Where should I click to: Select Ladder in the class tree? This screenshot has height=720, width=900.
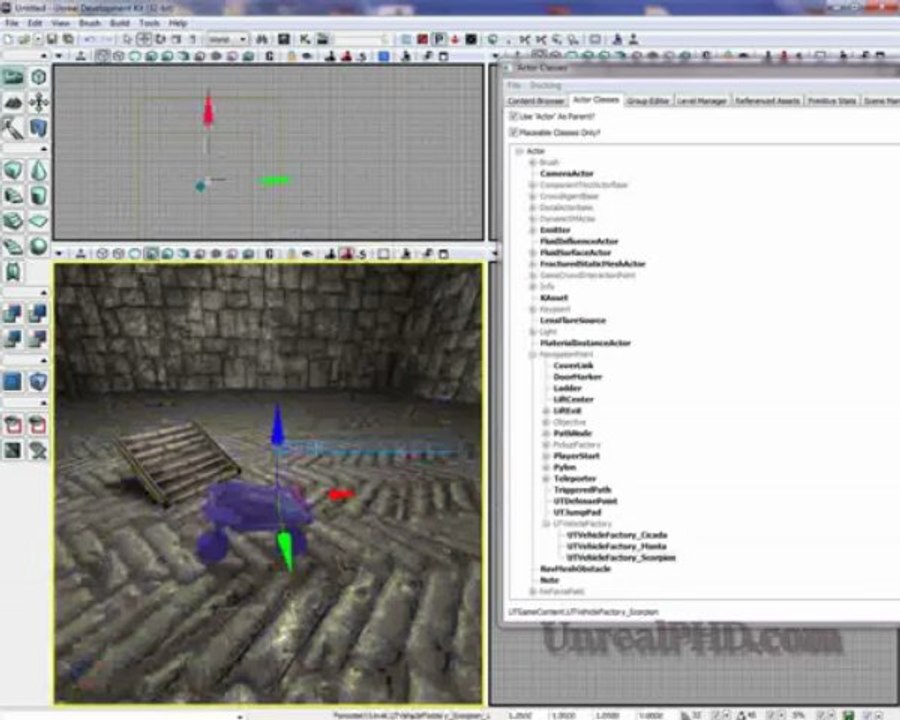point(567,388)
